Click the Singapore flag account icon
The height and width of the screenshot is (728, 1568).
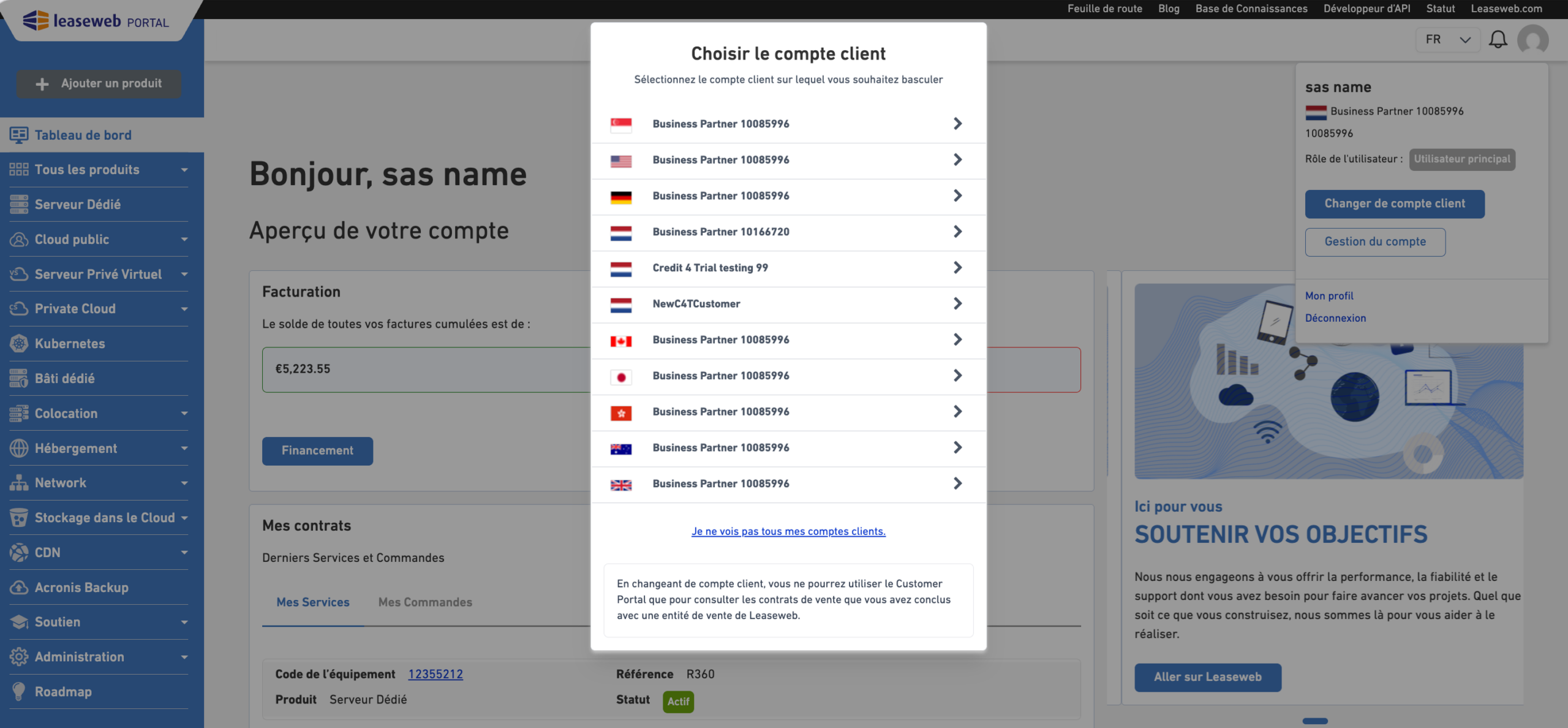620,124
